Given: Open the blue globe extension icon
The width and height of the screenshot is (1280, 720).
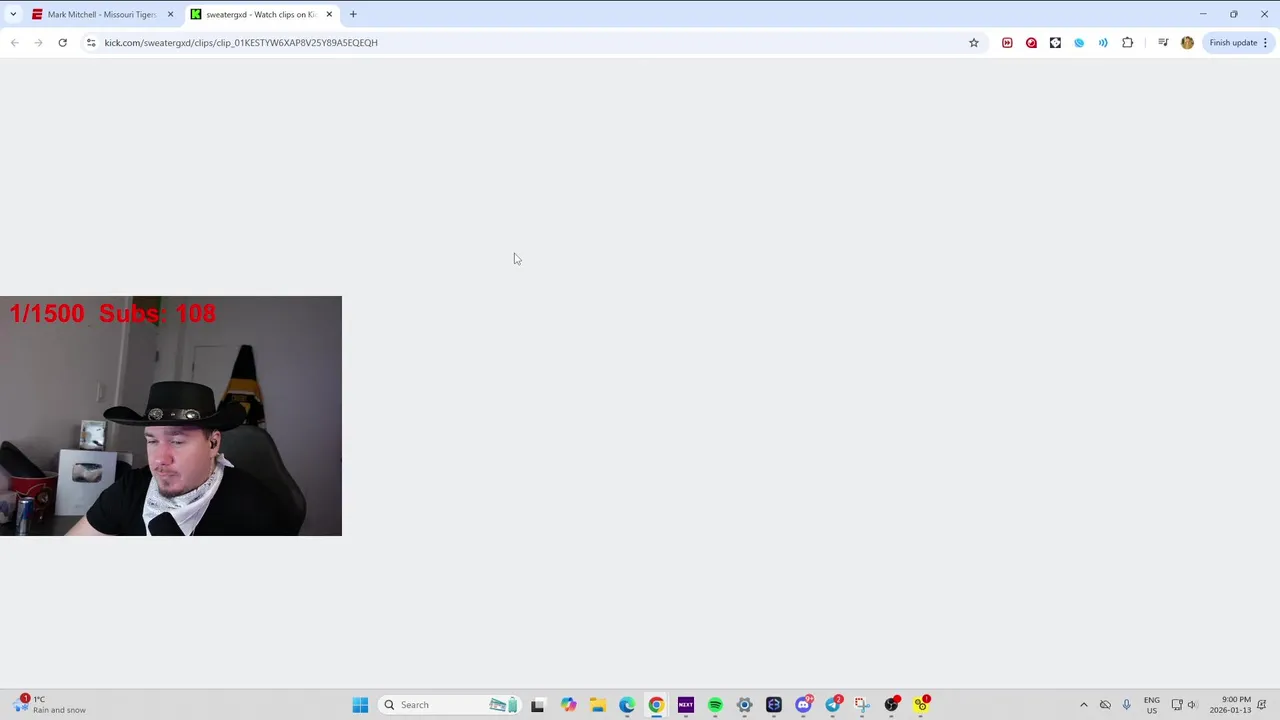Looking at the screenshot, I should tap(1079, 43).
